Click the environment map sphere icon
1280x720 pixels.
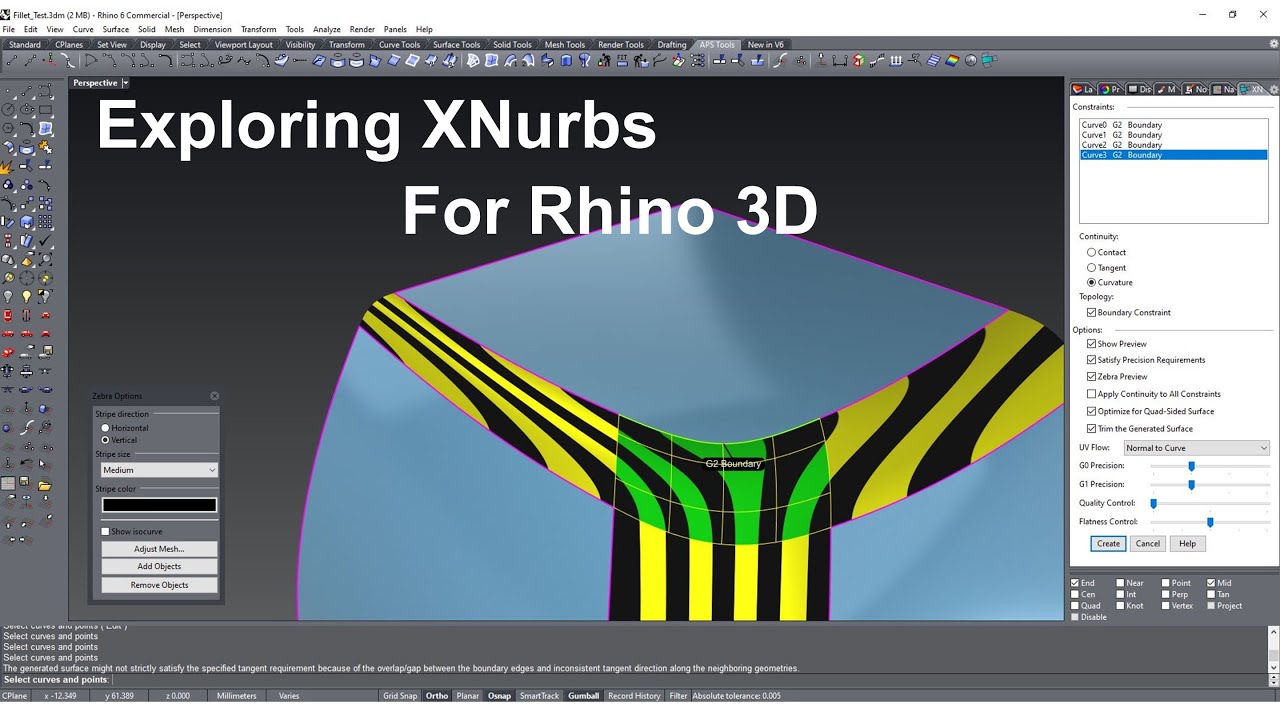970,60
